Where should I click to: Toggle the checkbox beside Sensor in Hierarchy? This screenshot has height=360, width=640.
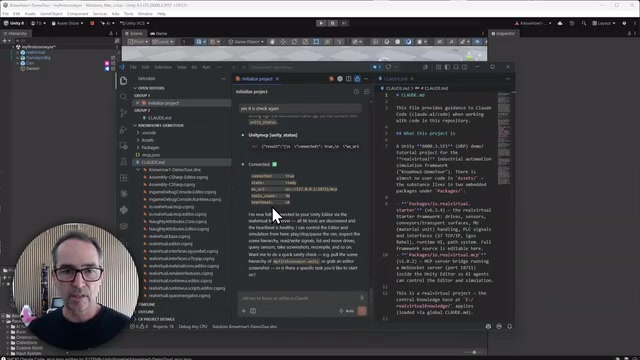(113, 69)
